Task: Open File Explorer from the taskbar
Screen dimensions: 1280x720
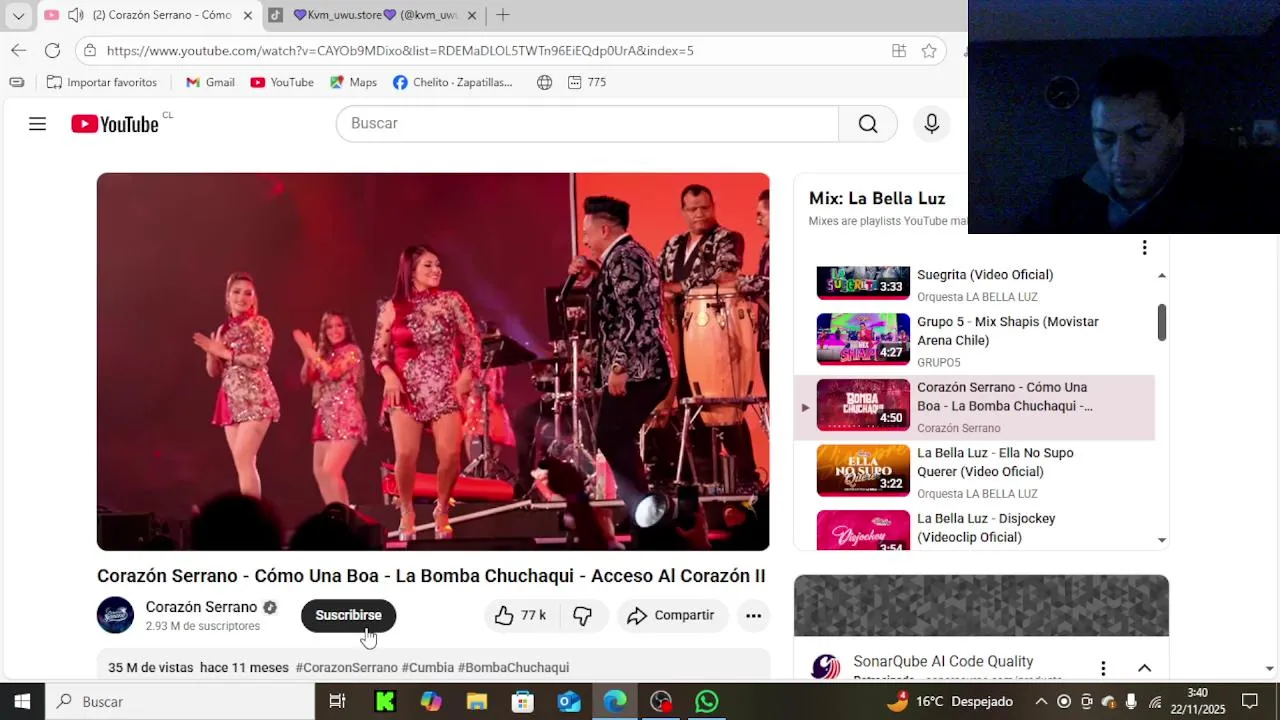Action: [477, 702]
